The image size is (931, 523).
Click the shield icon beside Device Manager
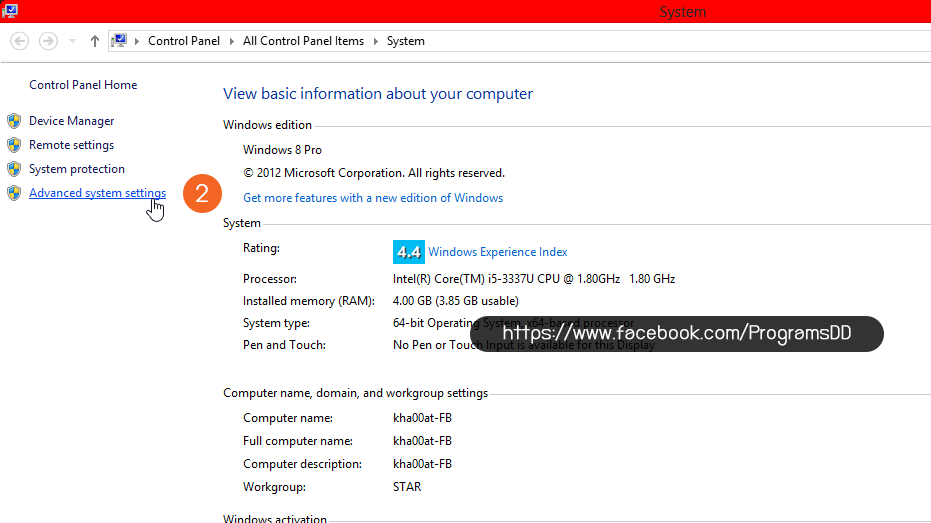pyautogui.click(x=14, y=121)
